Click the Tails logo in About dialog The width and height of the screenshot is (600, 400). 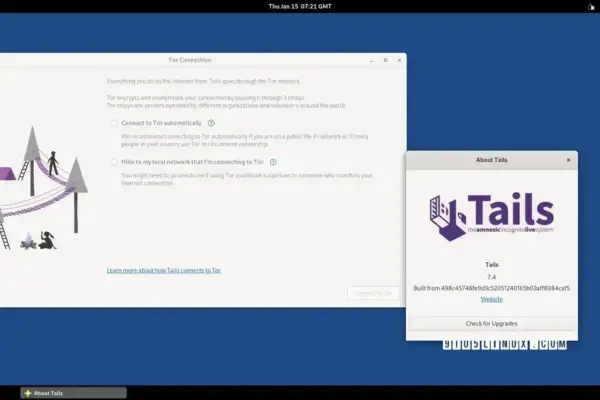[492, 217]
